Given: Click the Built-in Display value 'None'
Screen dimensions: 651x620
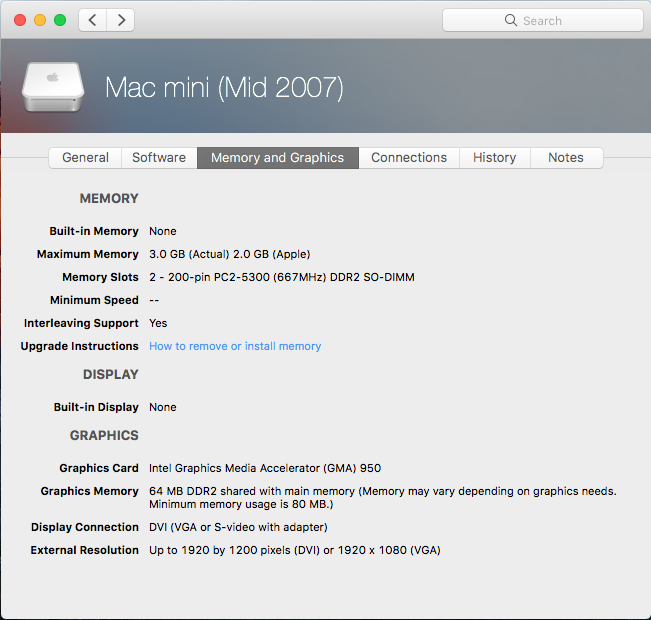Looking at the screenshot, I should pos(163,407).
